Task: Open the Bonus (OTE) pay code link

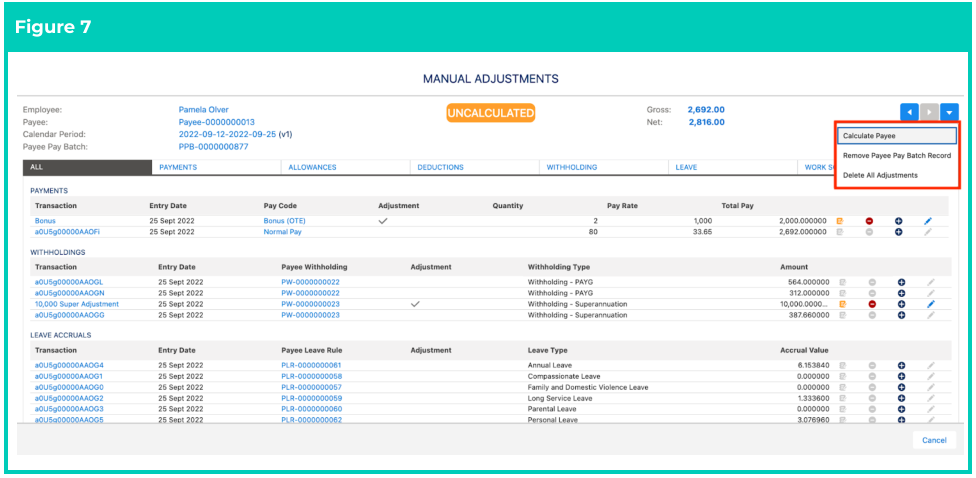Action: (284, 221)
